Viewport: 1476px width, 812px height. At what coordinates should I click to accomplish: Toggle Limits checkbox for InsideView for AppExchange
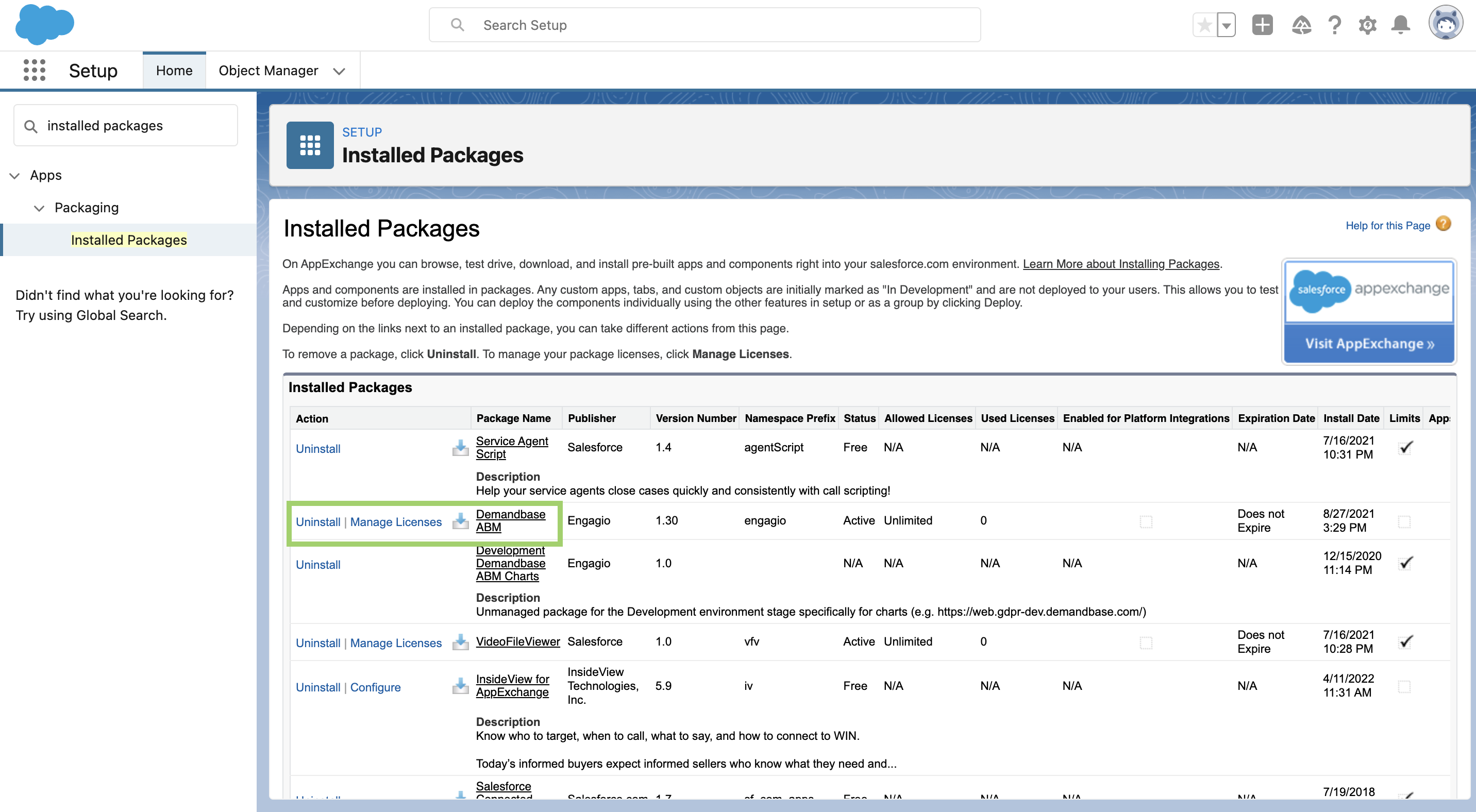tap(1404, 687)
